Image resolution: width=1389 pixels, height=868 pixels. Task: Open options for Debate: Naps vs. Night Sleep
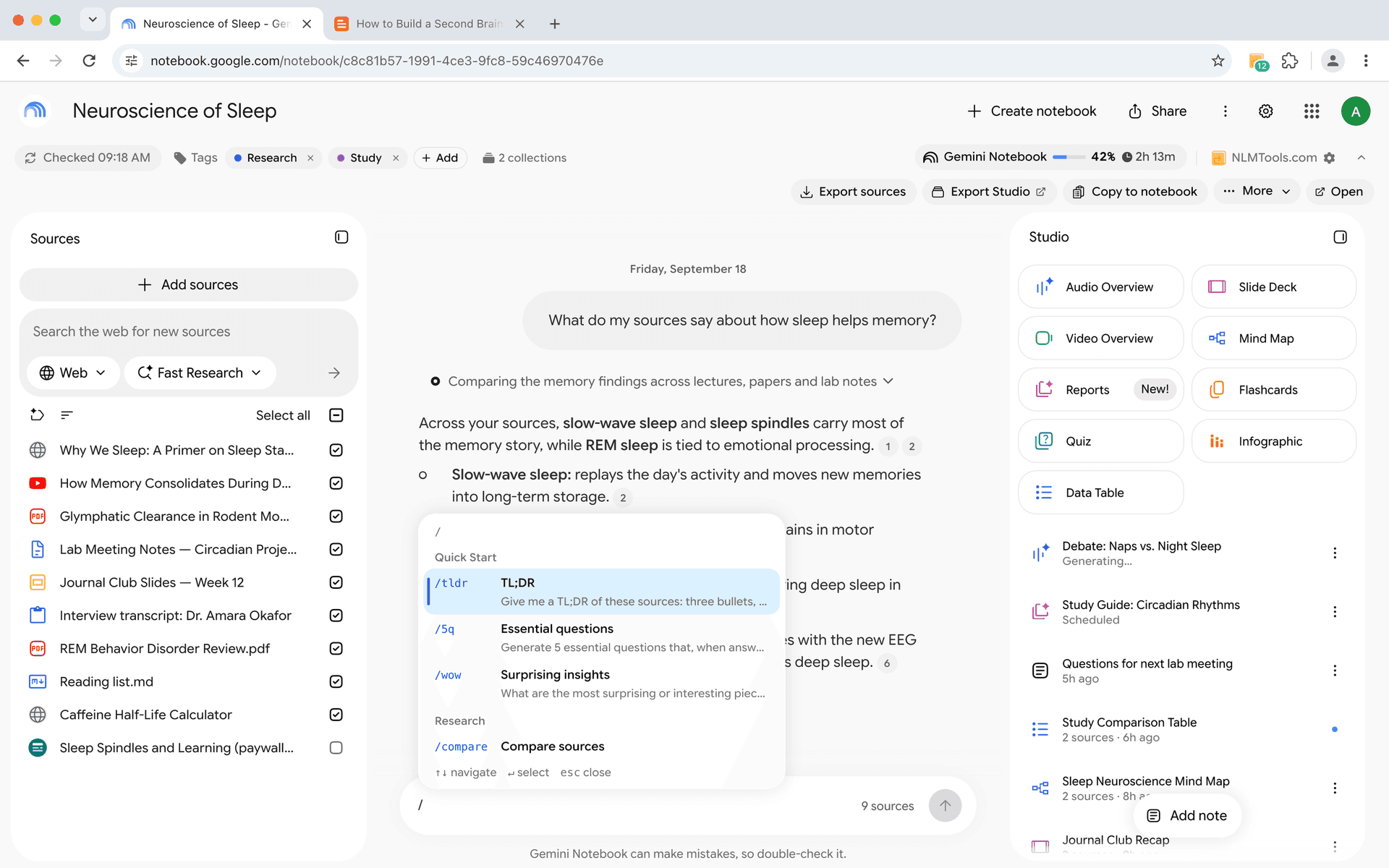pyautogui.click(x=1335, y=553)
